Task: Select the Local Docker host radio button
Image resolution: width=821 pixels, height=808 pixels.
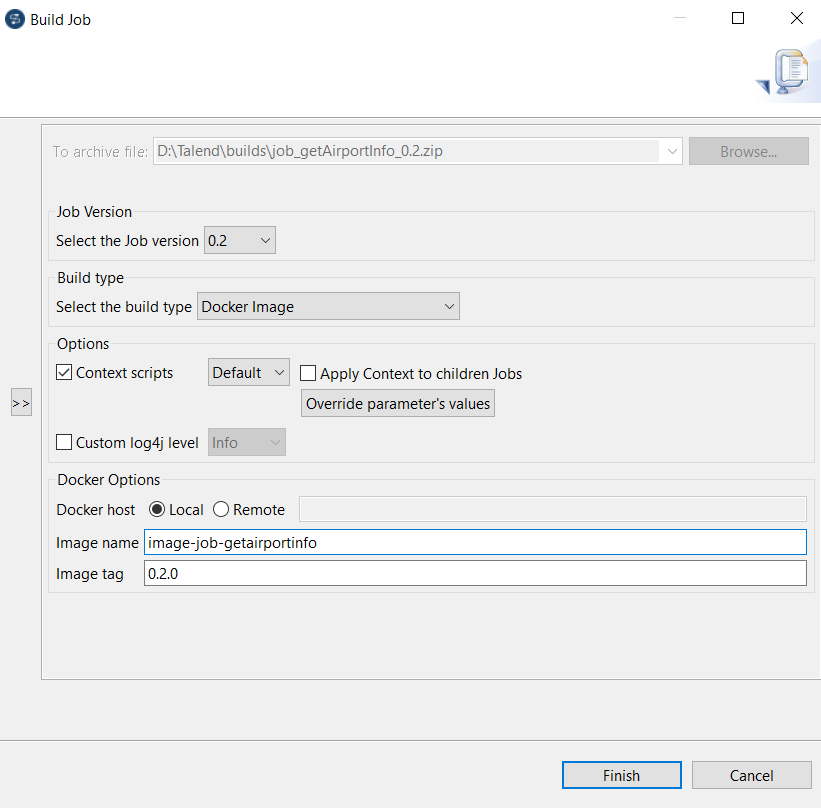Action: coord(158,509)
